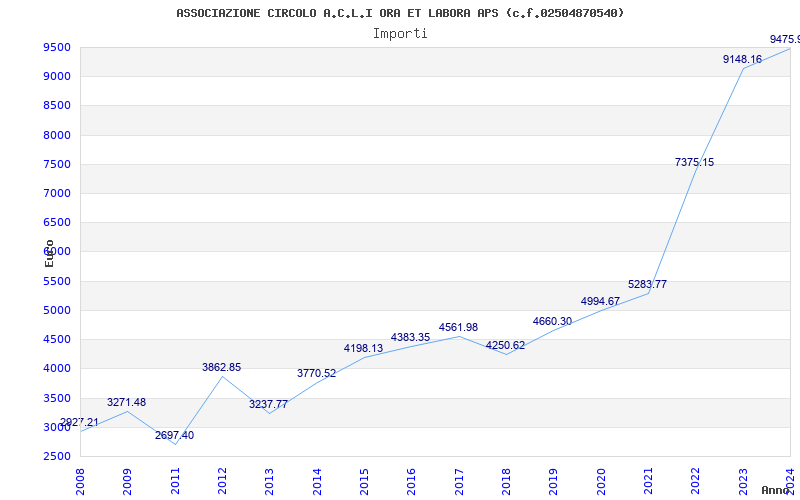
Task: Click y-axis value 5000
Action: [x=57, y=310]
